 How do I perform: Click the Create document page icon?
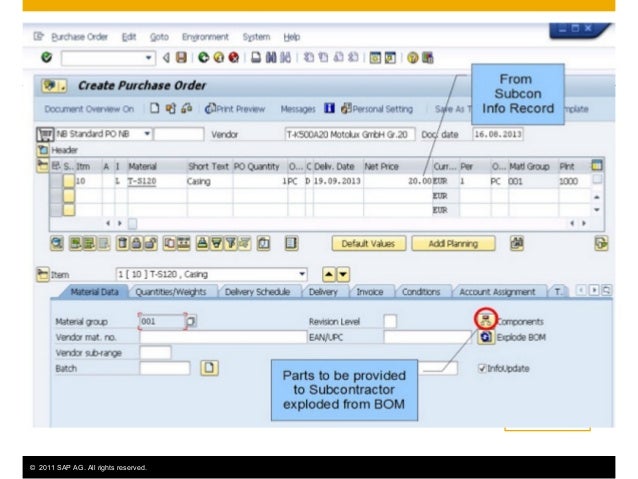pos(155,109)
